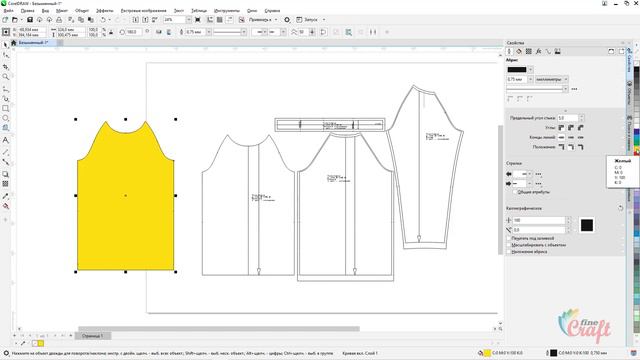
Task: Click the Open folder icon
Action: pos(15,20)
